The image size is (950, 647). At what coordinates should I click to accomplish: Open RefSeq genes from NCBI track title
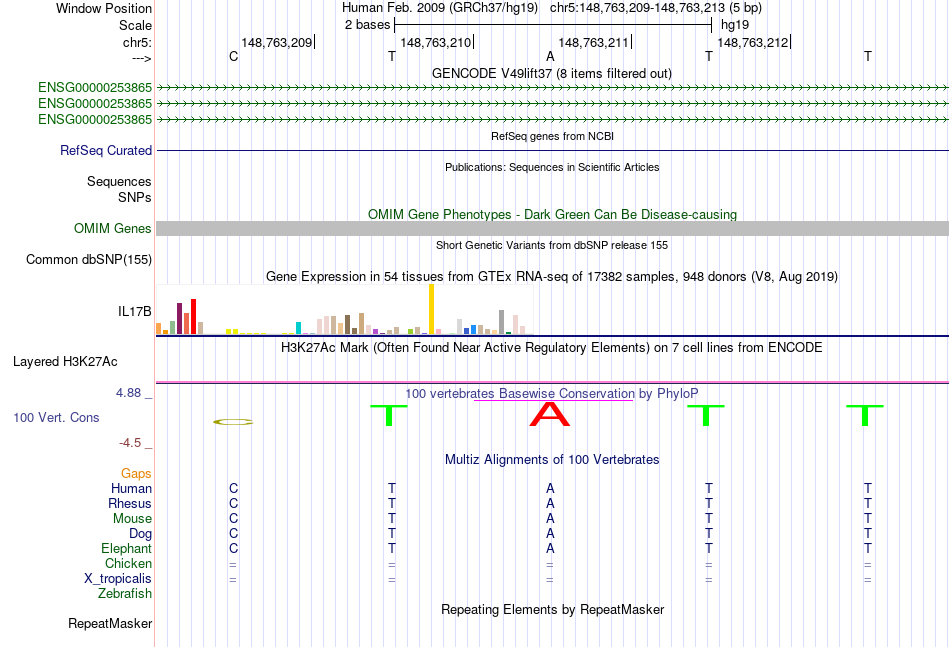click(x=552, y=136)
